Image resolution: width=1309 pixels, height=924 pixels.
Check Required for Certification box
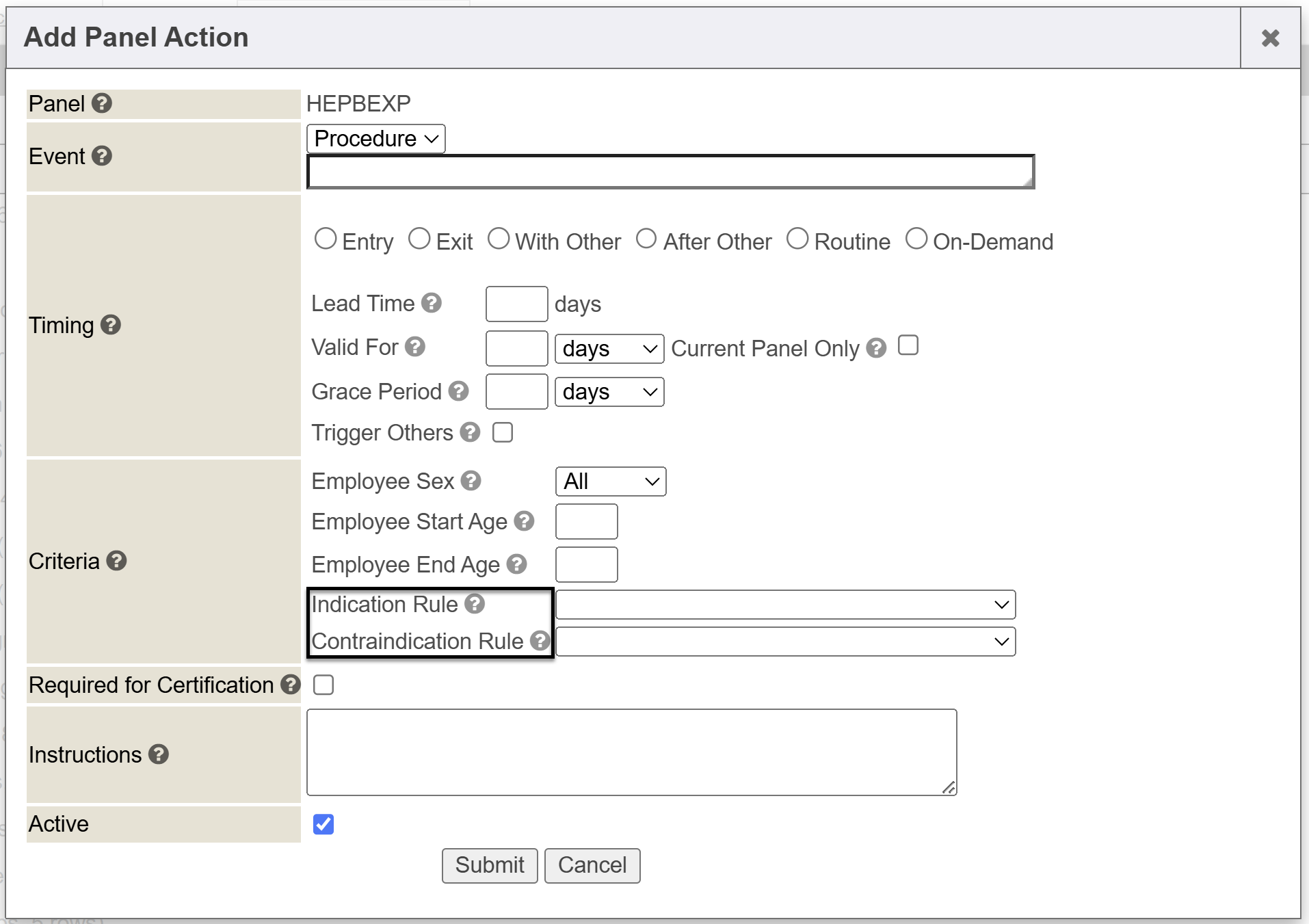pyautogui.click(x=323, y=685)
